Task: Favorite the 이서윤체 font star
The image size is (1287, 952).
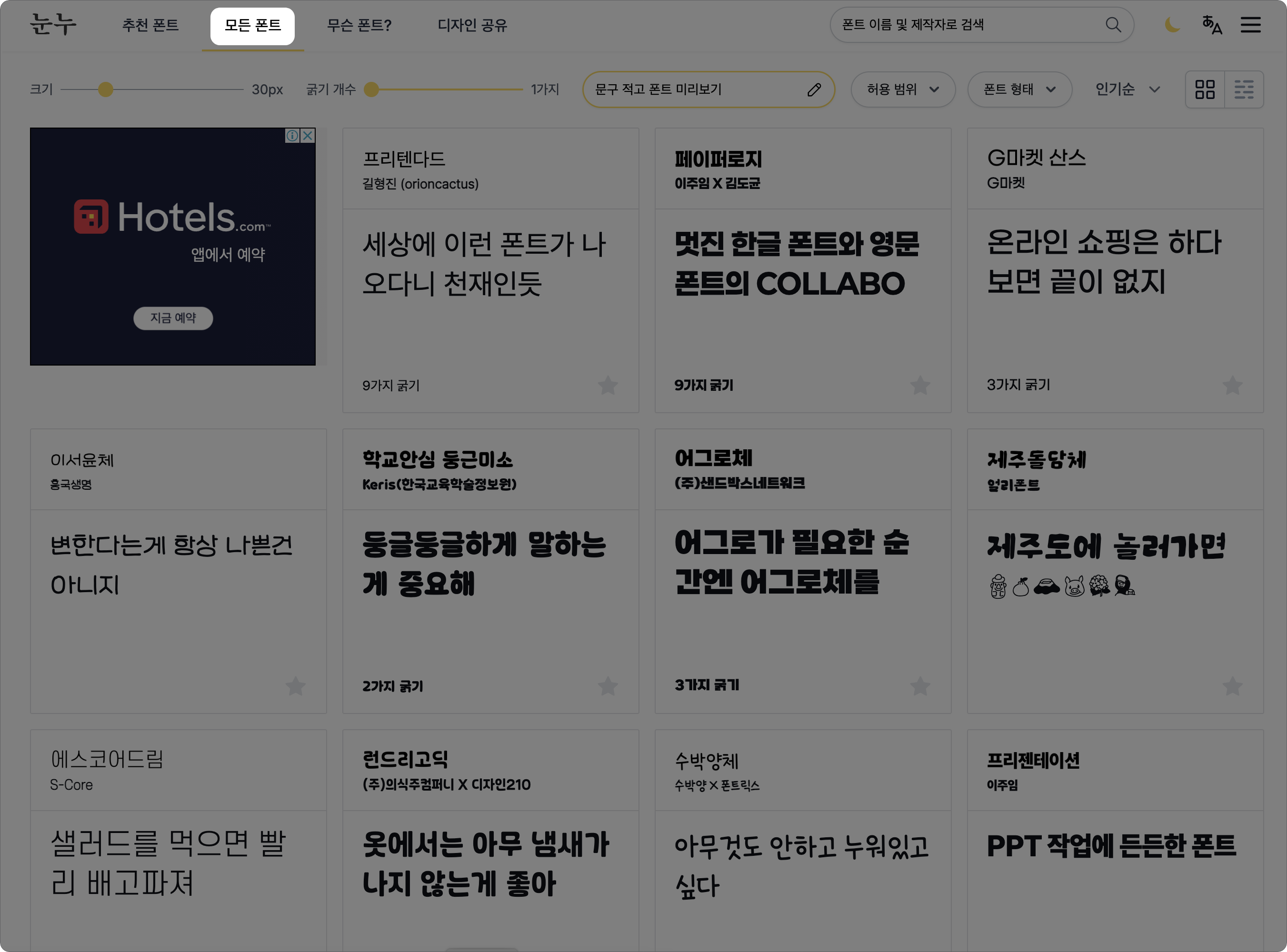Action: pyautogui.click(x=295, y=686)
